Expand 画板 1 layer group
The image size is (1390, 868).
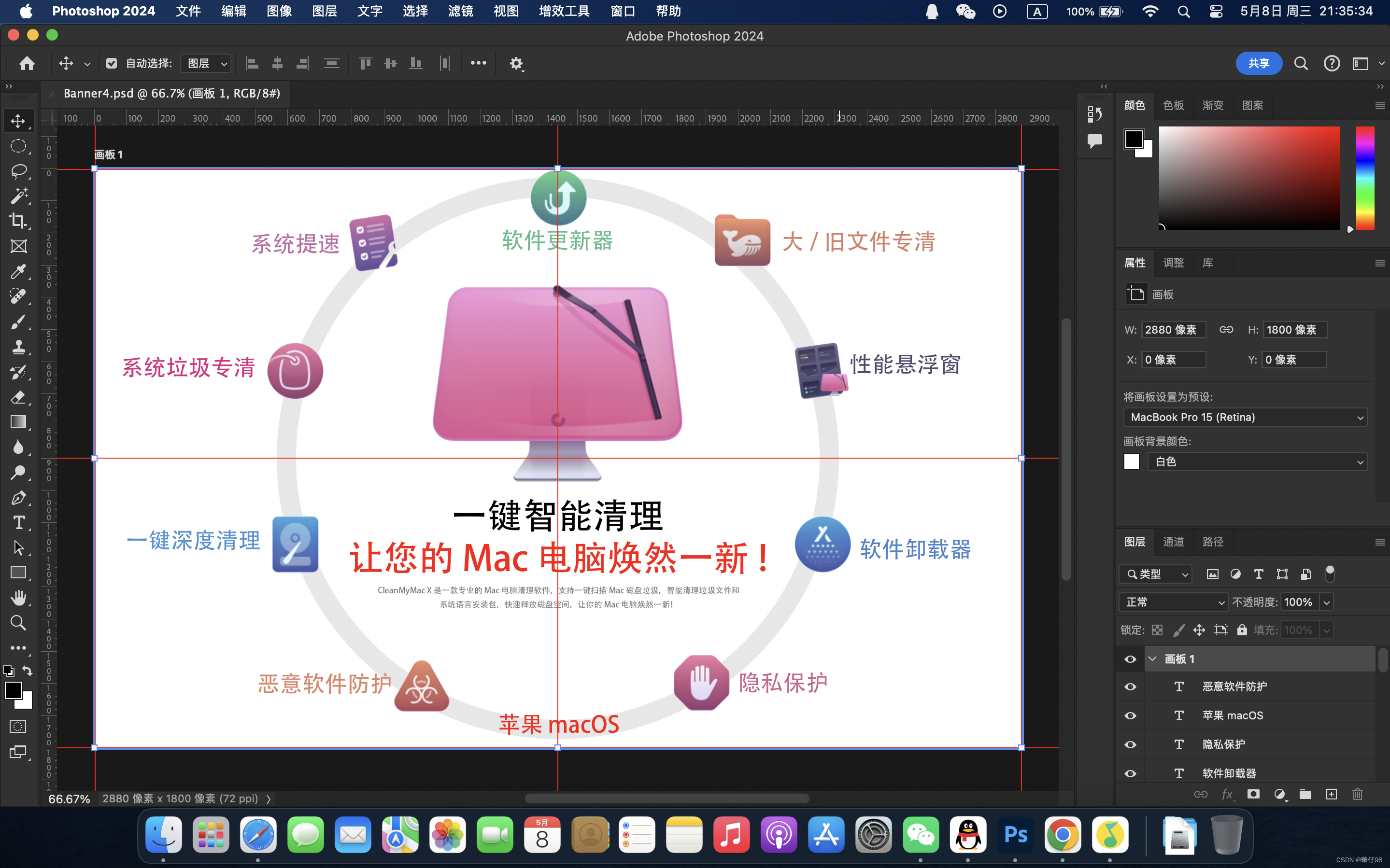[x=1152, y=657]
